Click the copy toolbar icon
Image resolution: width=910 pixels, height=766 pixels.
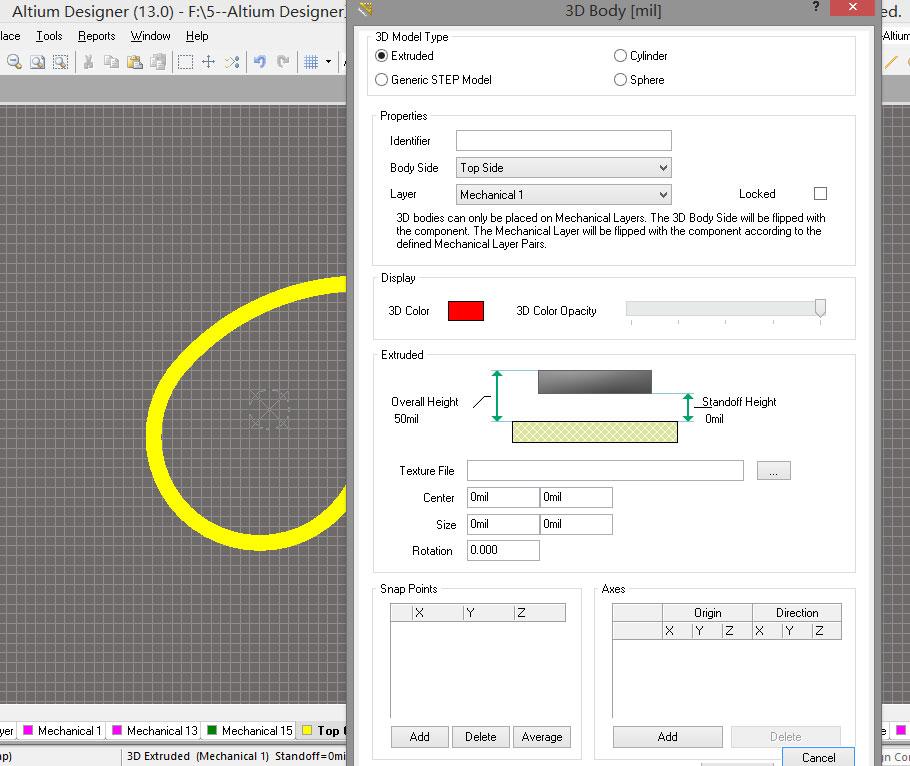[x=111, y=62]
